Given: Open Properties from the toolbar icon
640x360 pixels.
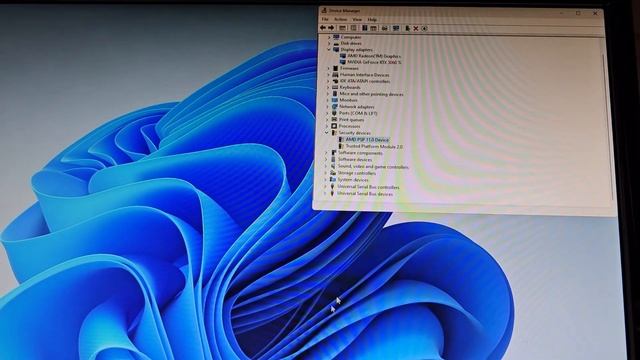Looking at the screenshot, I should tap(353, 28).
